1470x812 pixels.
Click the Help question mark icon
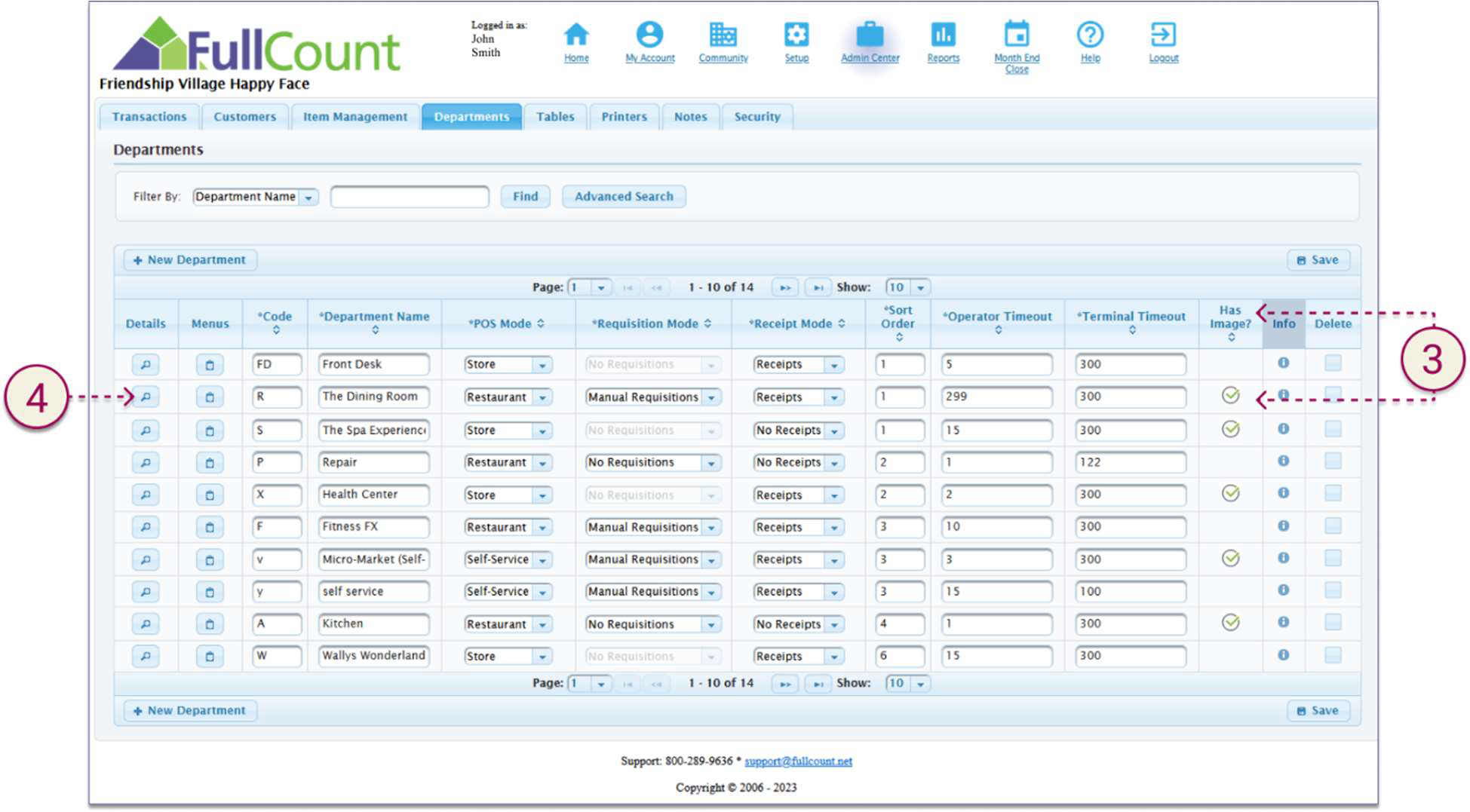point(1090,35)
